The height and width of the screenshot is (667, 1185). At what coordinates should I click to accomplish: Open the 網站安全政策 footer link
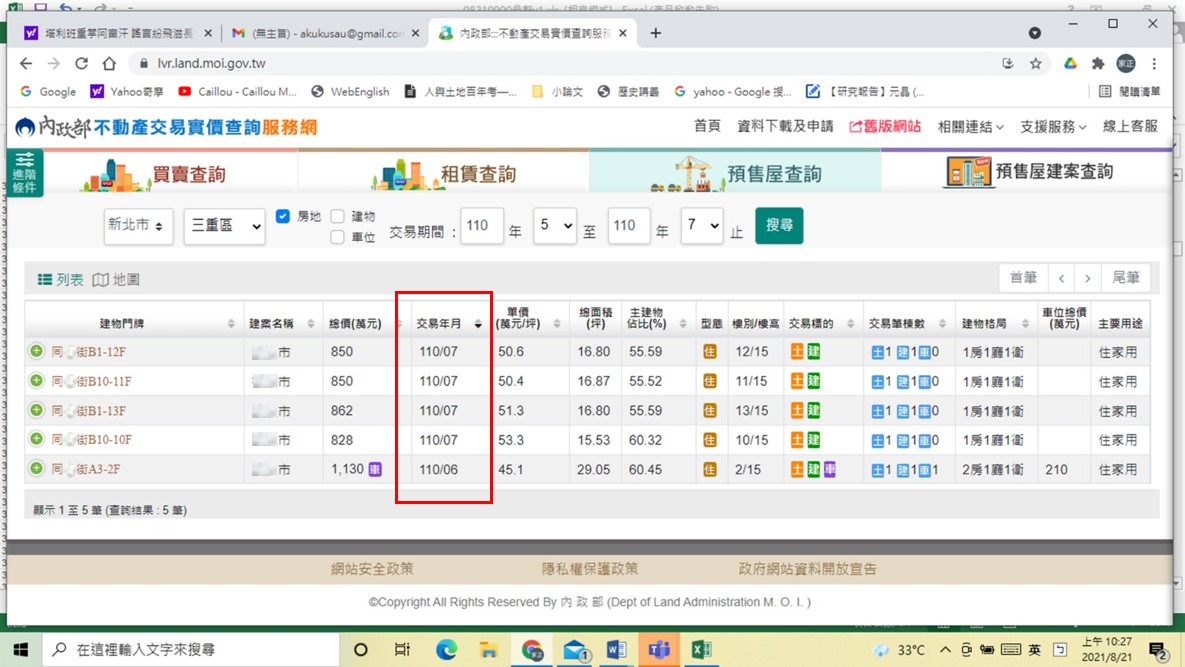(372, 569)
